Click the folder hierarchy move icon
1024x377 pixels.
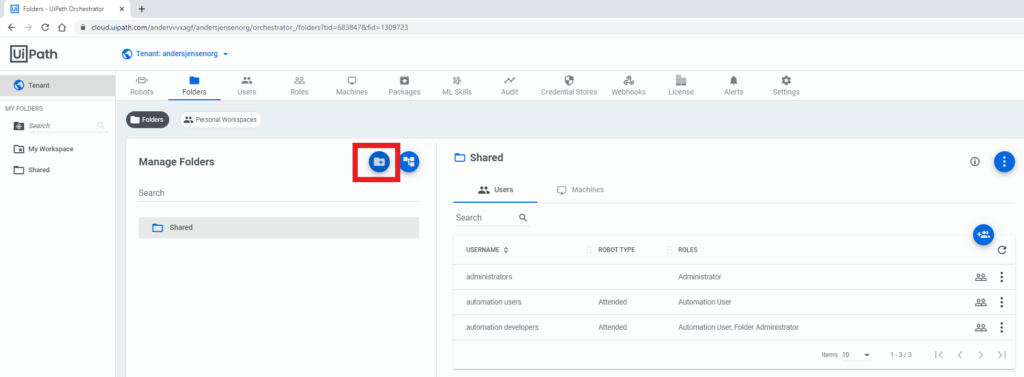[409, 161]
